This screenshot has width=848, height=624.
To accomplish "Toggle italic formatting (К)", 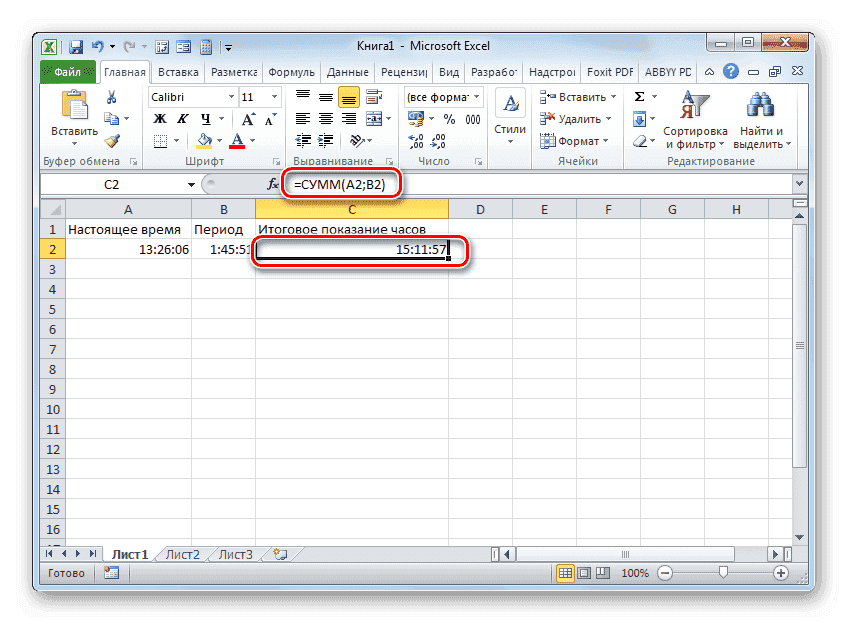I will tap(183, 117).
